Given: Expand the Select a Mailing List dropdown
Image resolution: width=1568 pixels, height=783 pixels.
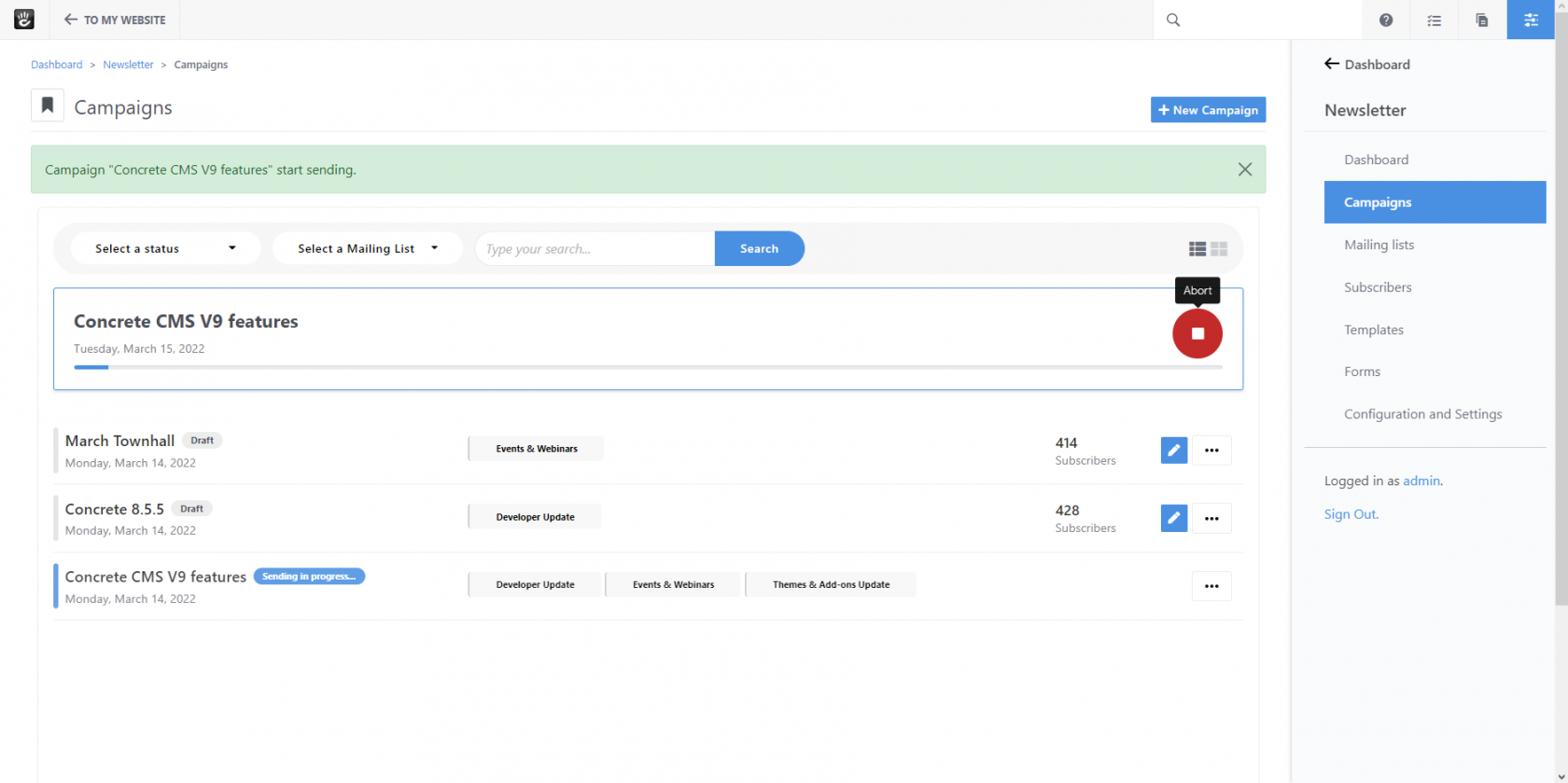Looking at the screenshot, I should (x=367, y=248).
